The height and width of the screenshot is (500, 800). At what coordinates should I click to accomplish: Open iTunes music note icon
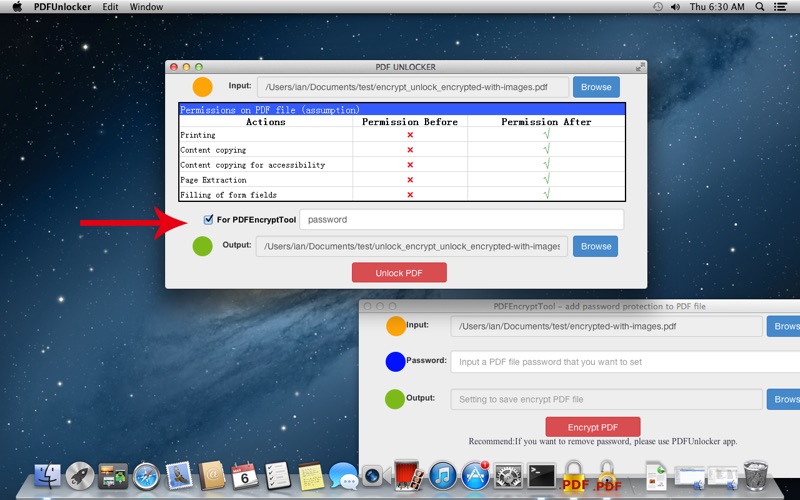pos(442,476)
